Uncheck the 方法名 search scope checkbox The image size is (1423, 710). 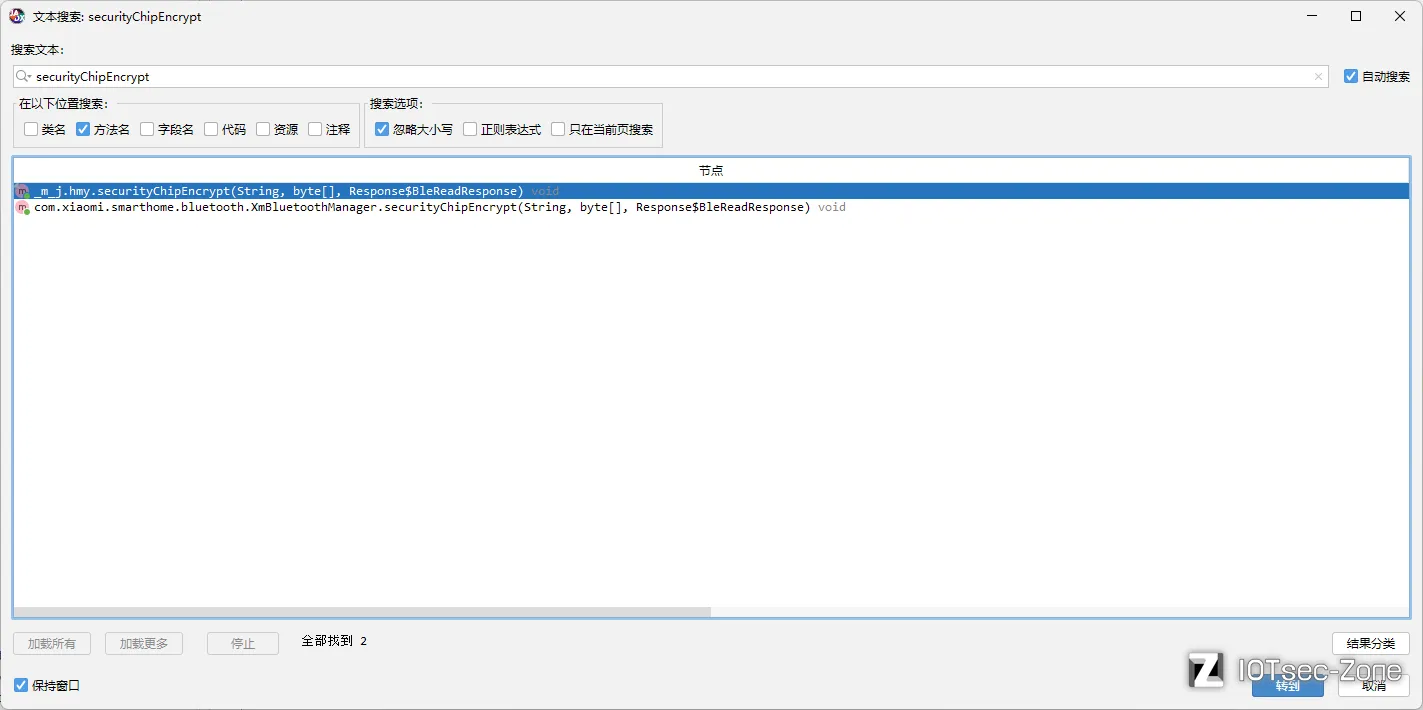click(x=82, y=128)
